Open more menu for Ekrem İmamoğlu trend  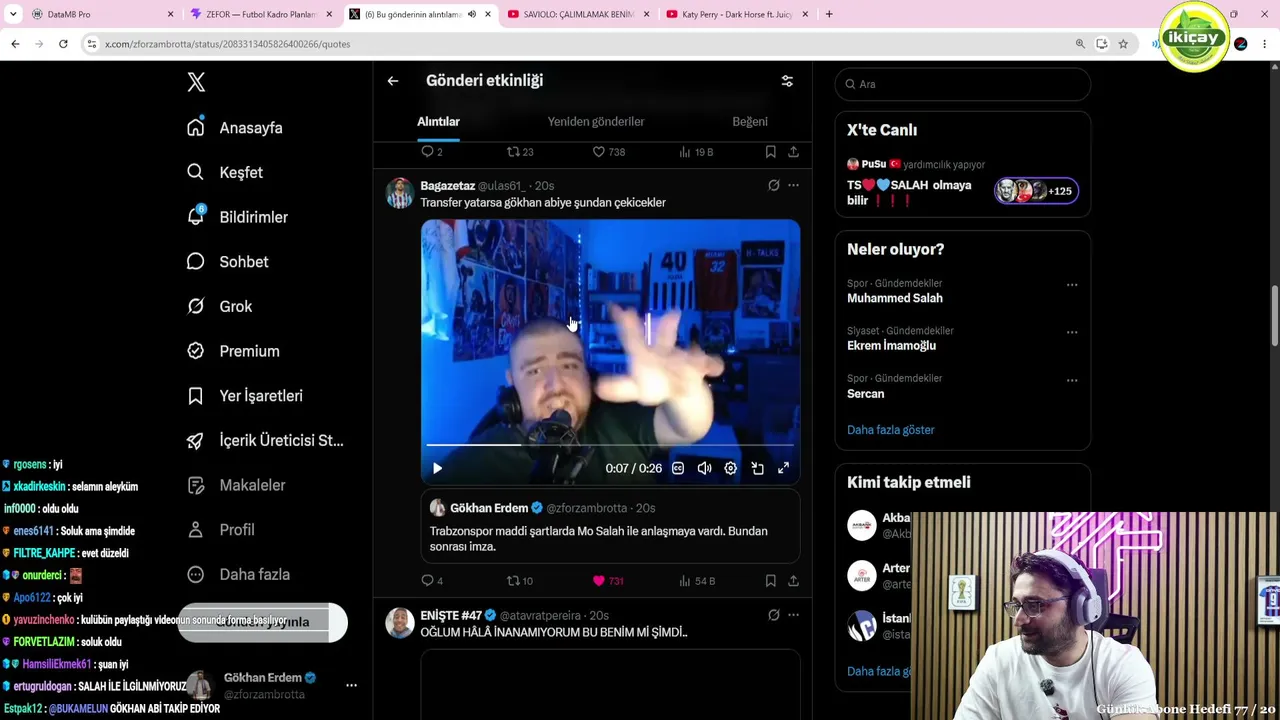(x=1072, y=332)
